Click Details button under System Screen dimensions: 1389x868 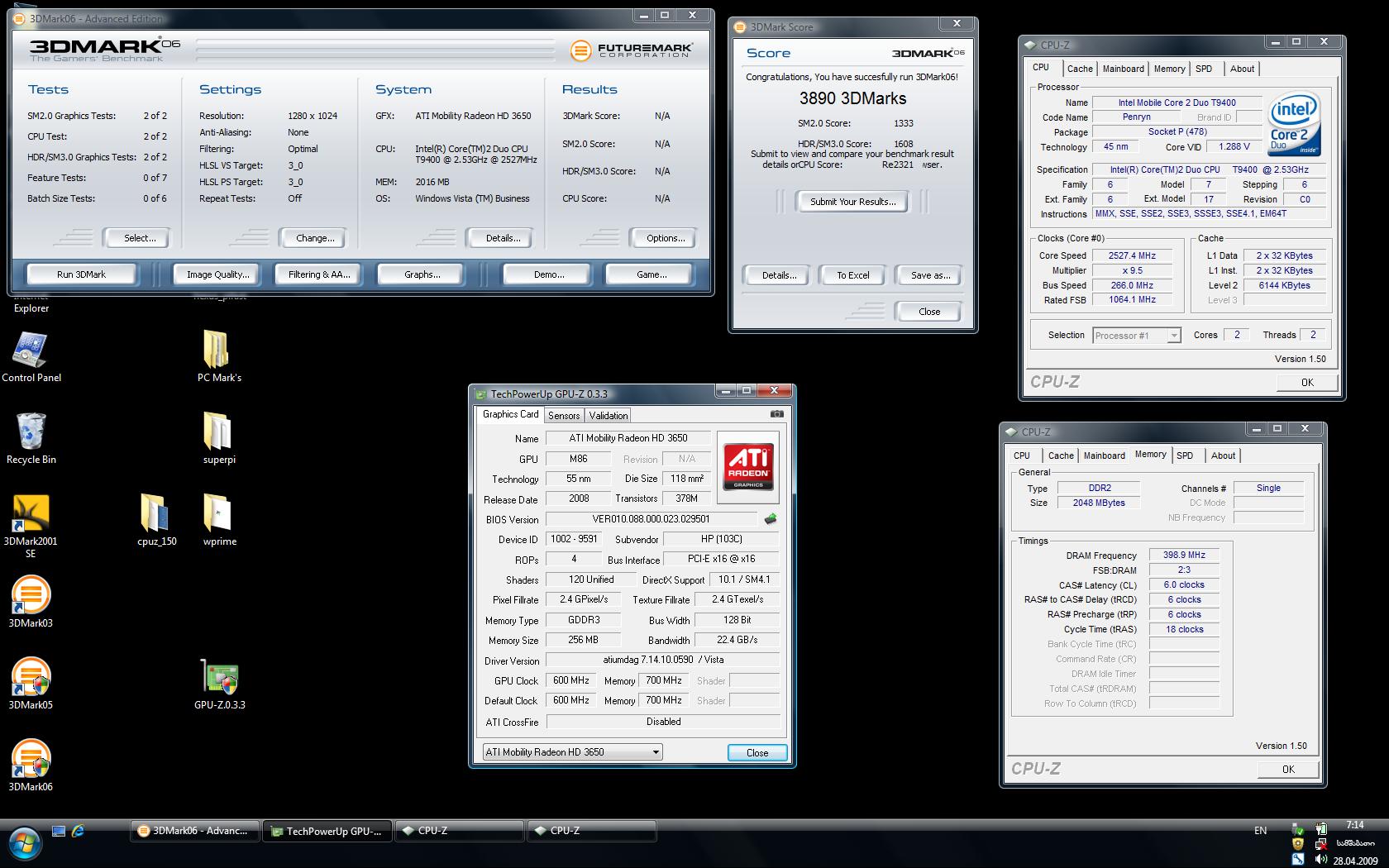503,238
